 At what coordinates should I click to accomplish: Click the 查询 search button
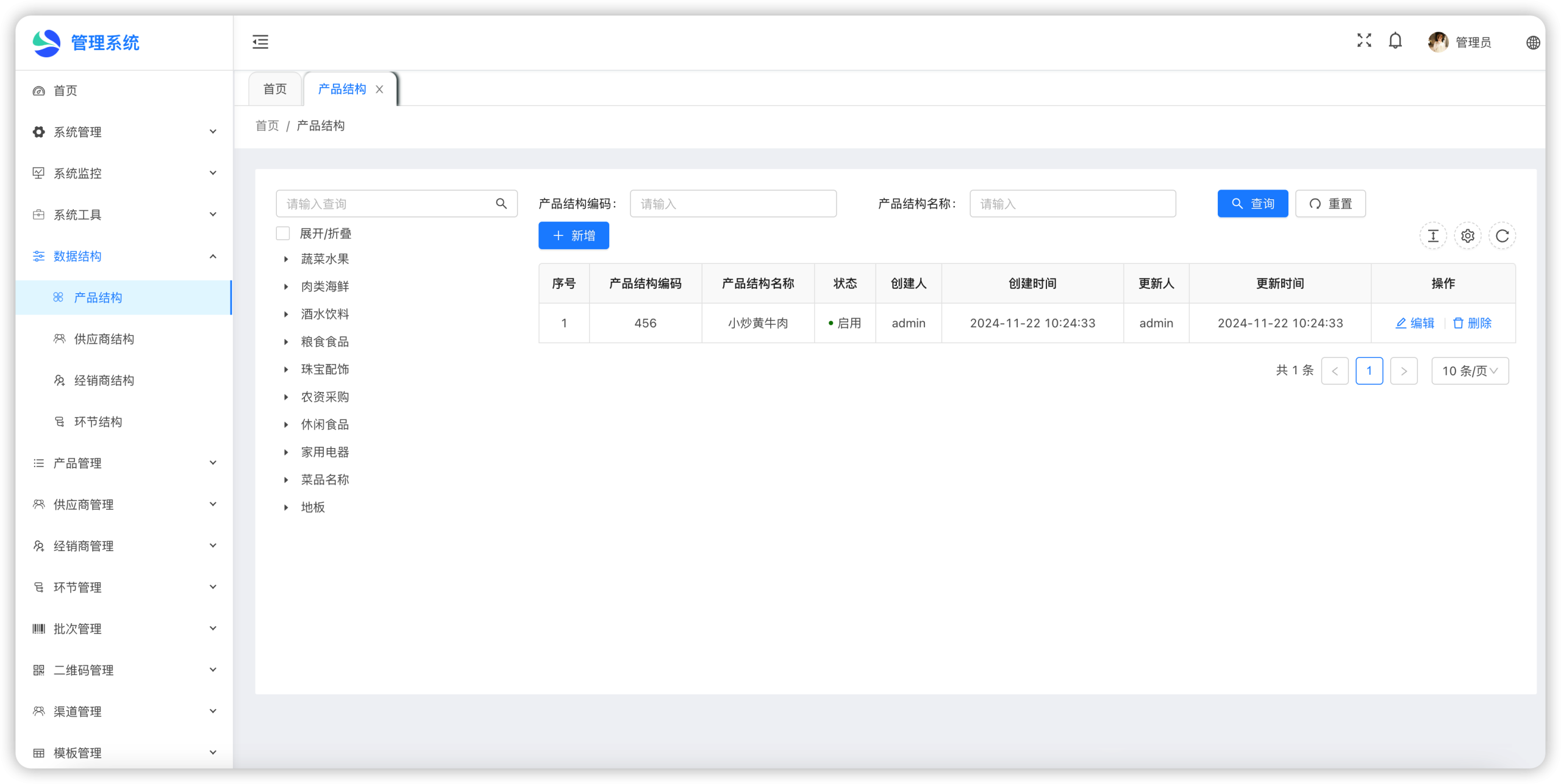coord(1252,204)
